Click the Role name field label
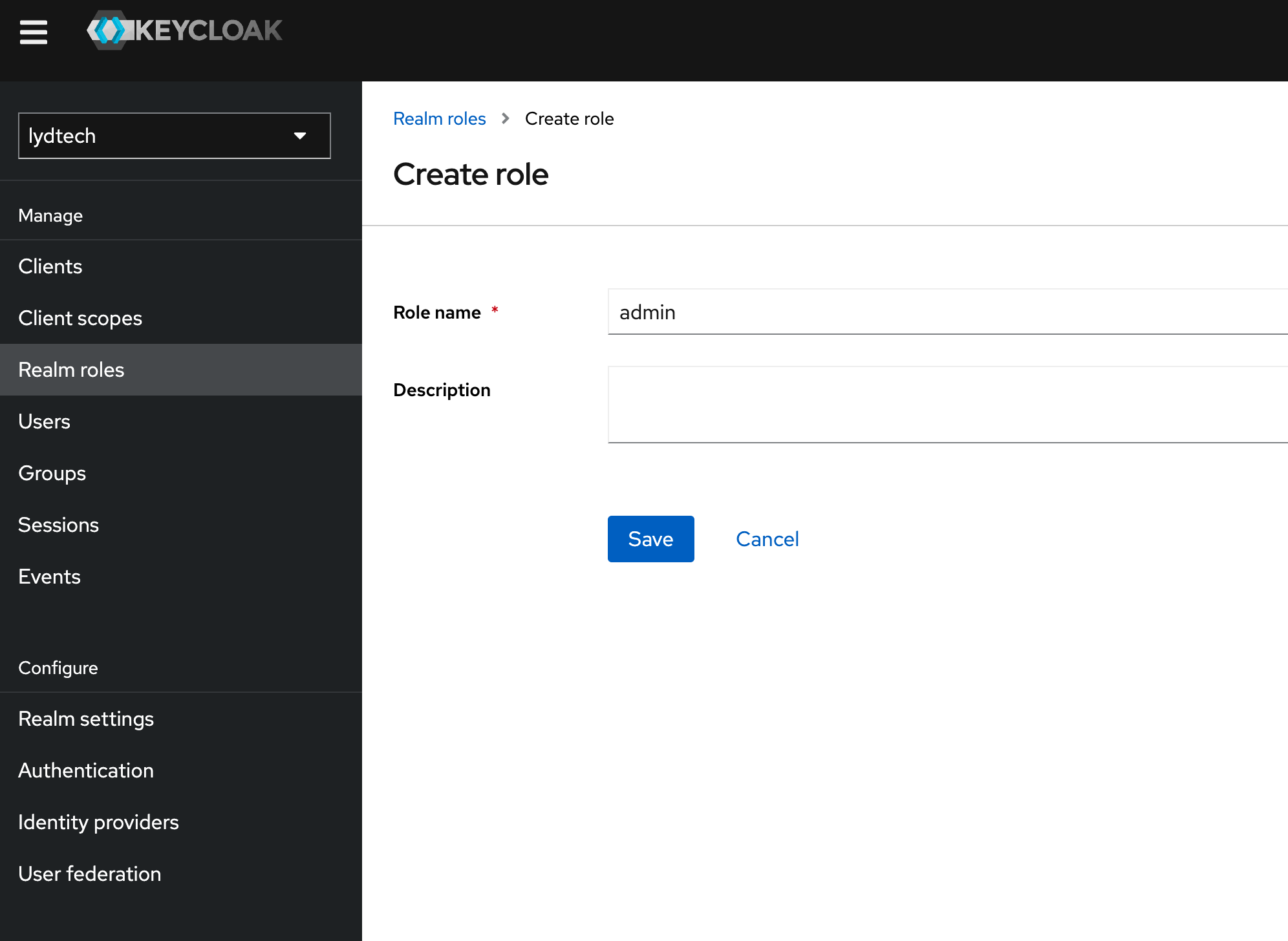Viewport: 1288px width, 941px height. pyautogui.click(x=437, y=313)
